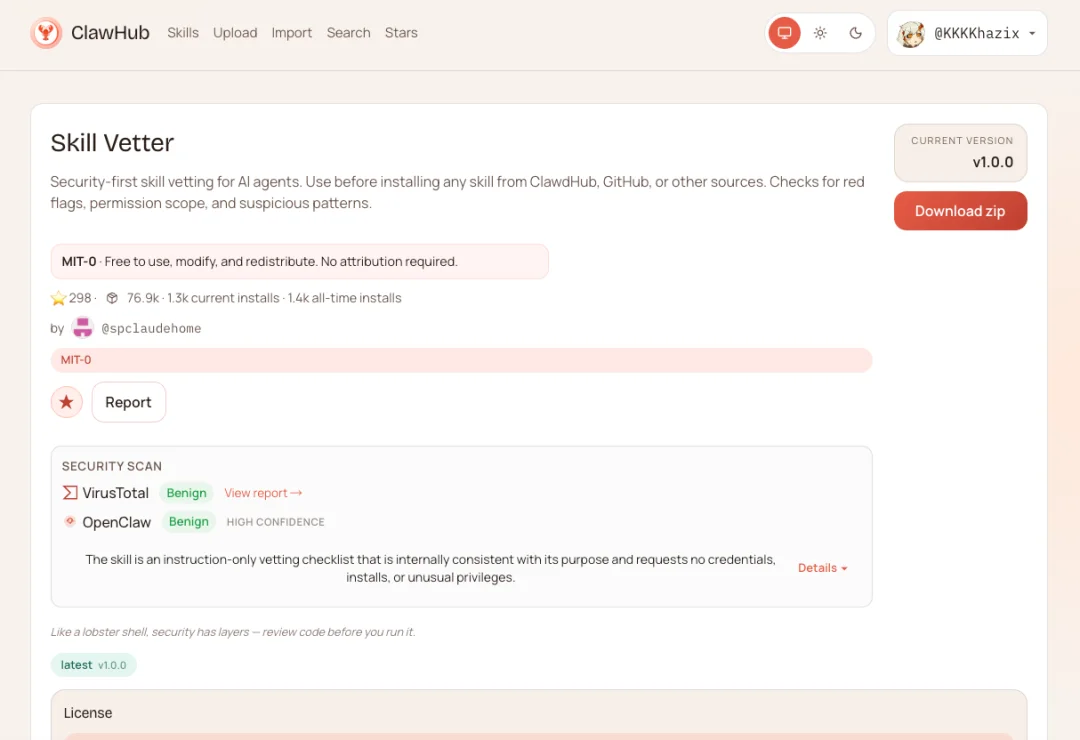Expand the License section
Image resolution: width=1080 pixels, height=740 pixels.
(87, 712)
